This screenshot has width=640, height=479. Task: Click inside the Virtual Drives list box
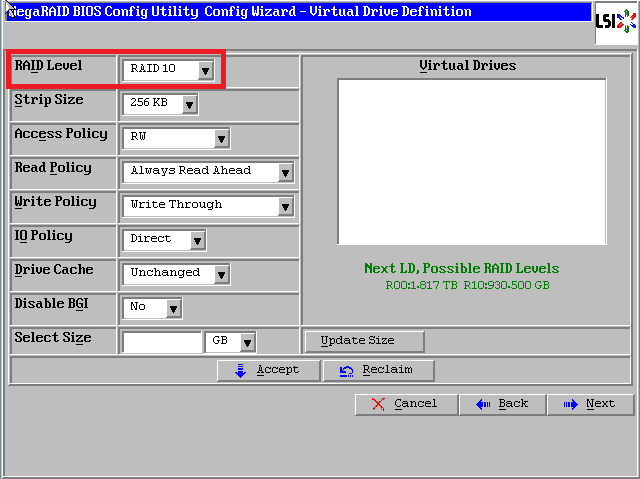[471, 161]
